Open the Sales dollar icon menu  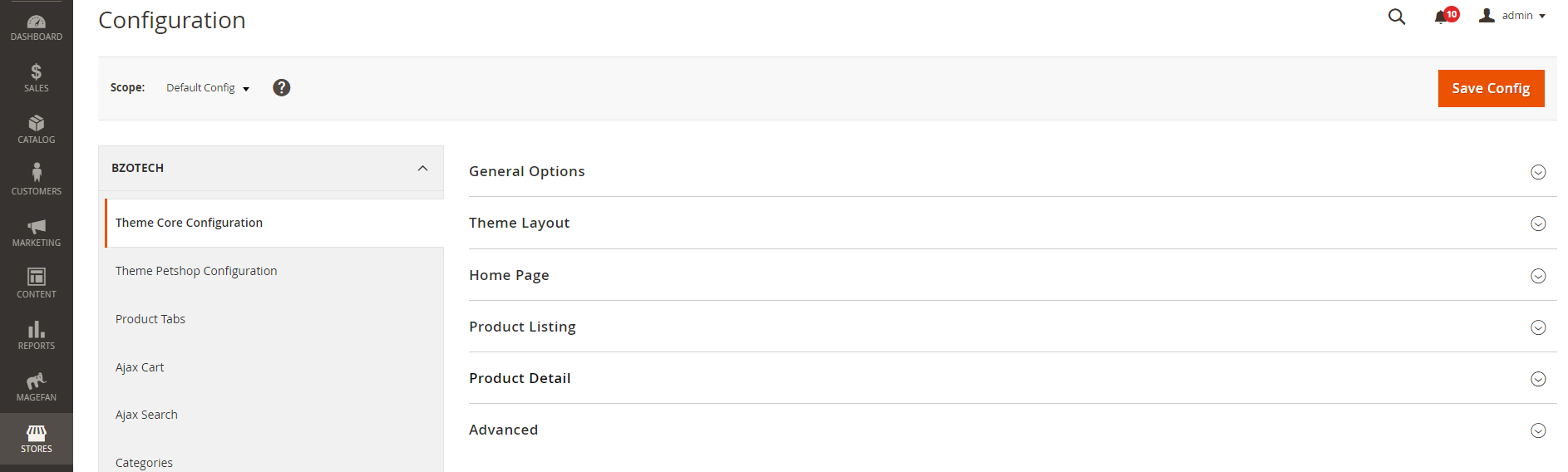37,78
